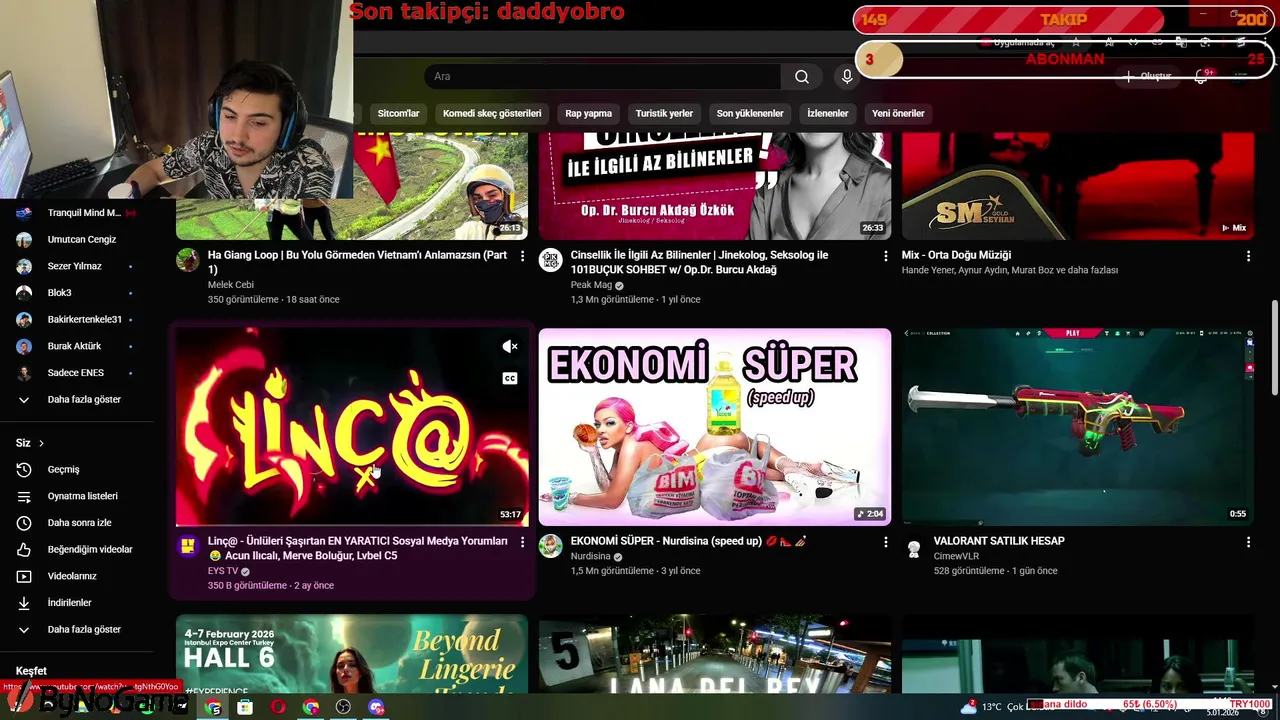This screenshot has height=720, width=1280.
Task: Click the page's vertical scrollbar thumb
Action: pyautogui.click(x=1274, y=347)
